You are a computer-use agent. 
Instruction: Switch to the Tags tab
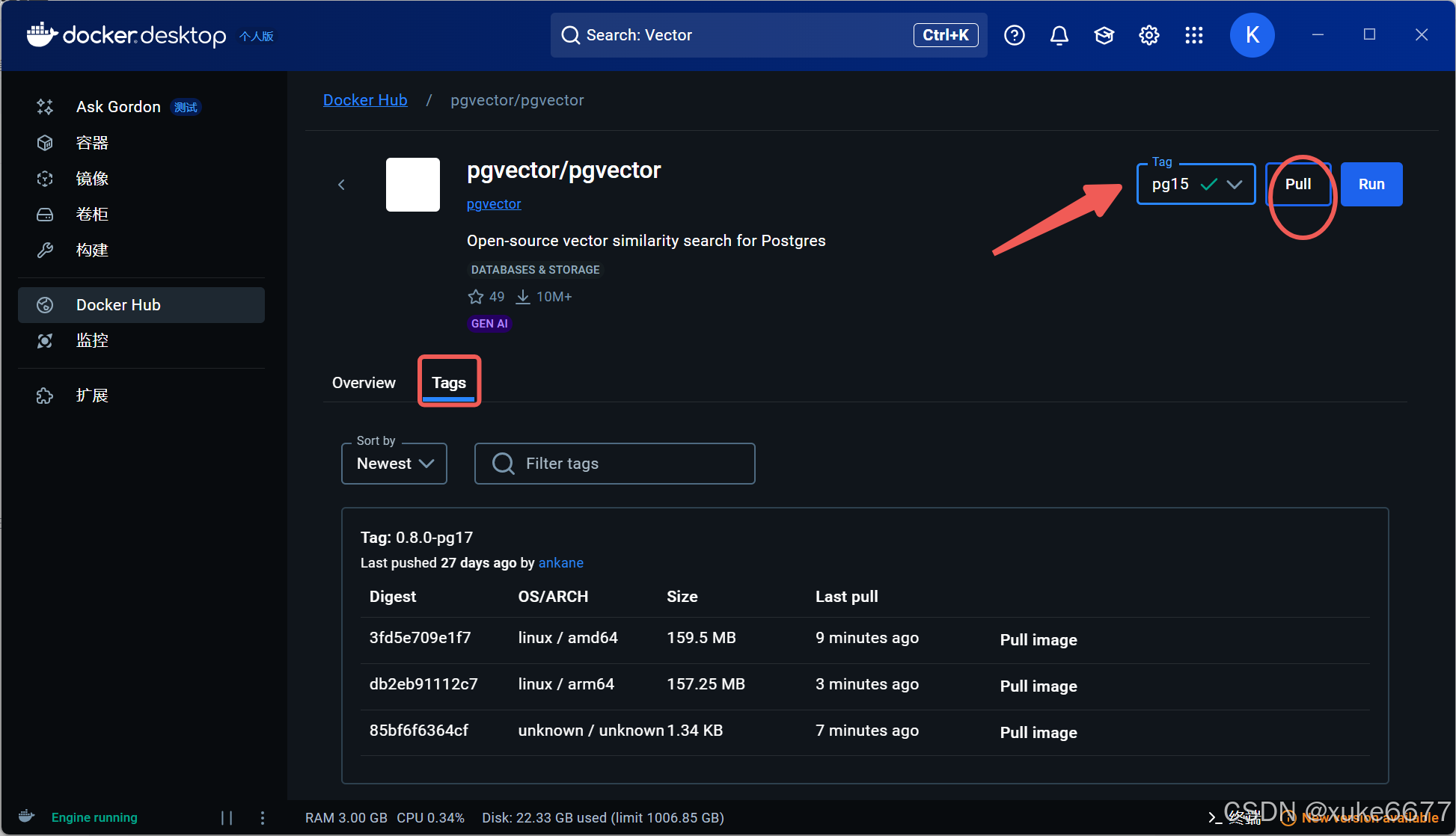pos(449,383)
